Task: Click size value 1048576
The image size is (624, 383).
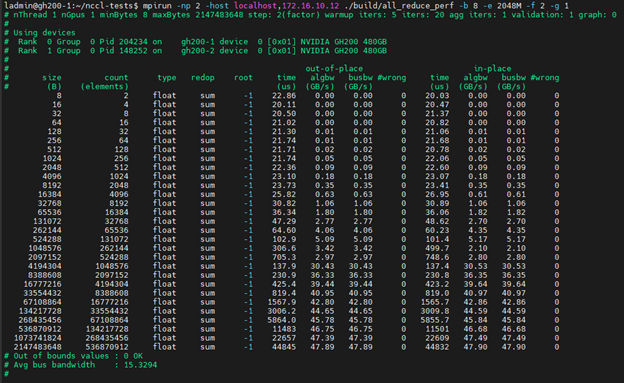Action: pos(45,248)
